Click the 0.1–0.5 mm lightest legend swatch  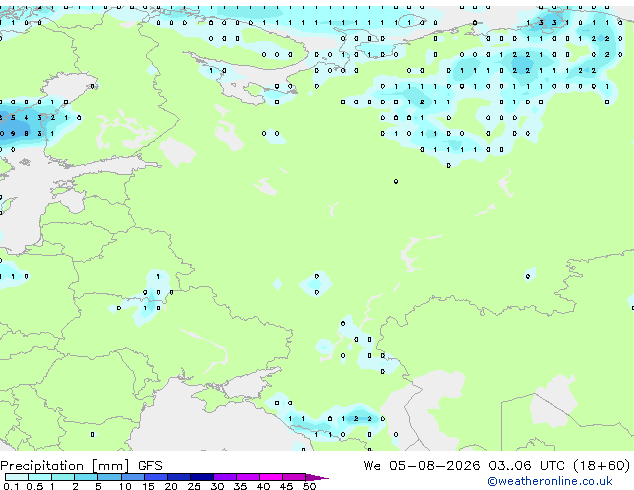click(17, 477)
